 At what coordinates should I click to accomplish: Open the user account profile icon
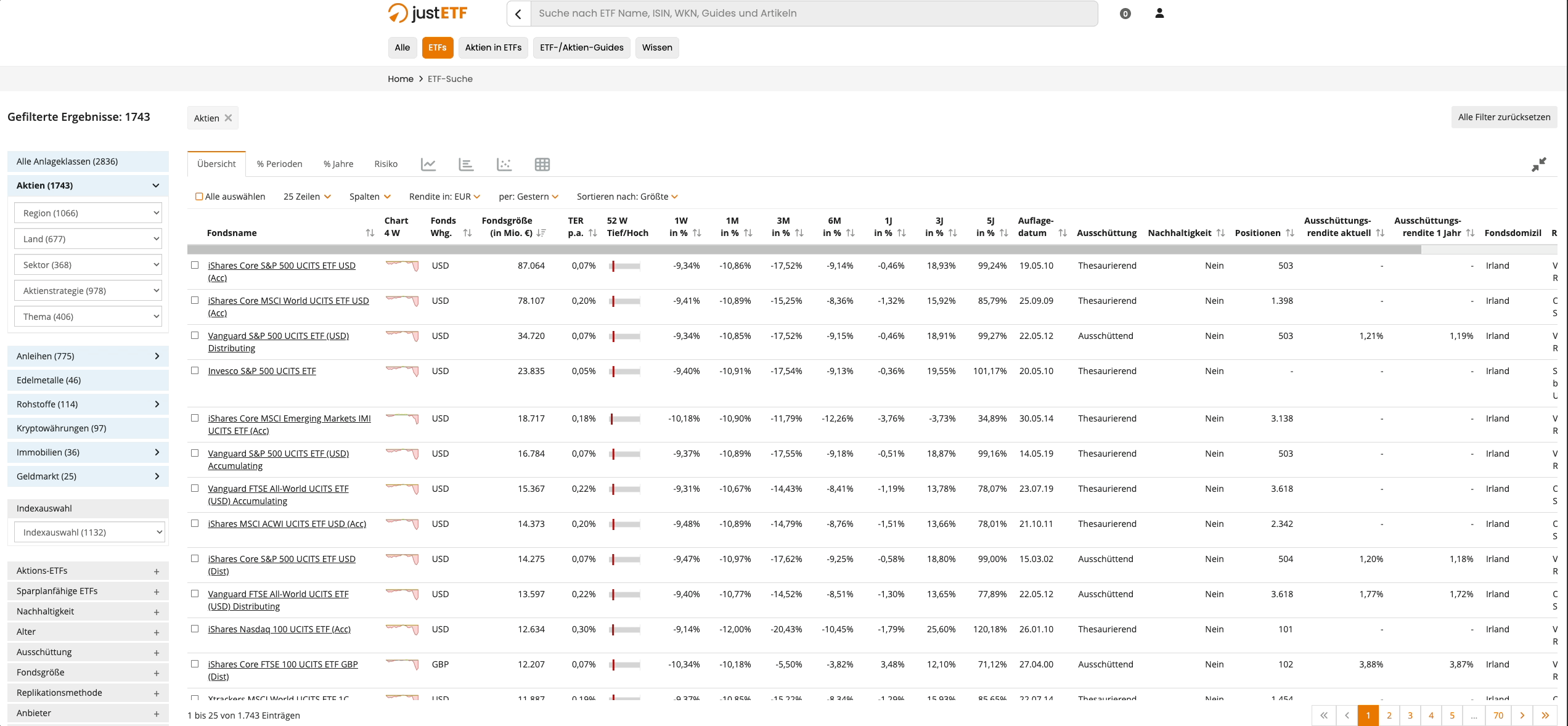point(1159,14)
